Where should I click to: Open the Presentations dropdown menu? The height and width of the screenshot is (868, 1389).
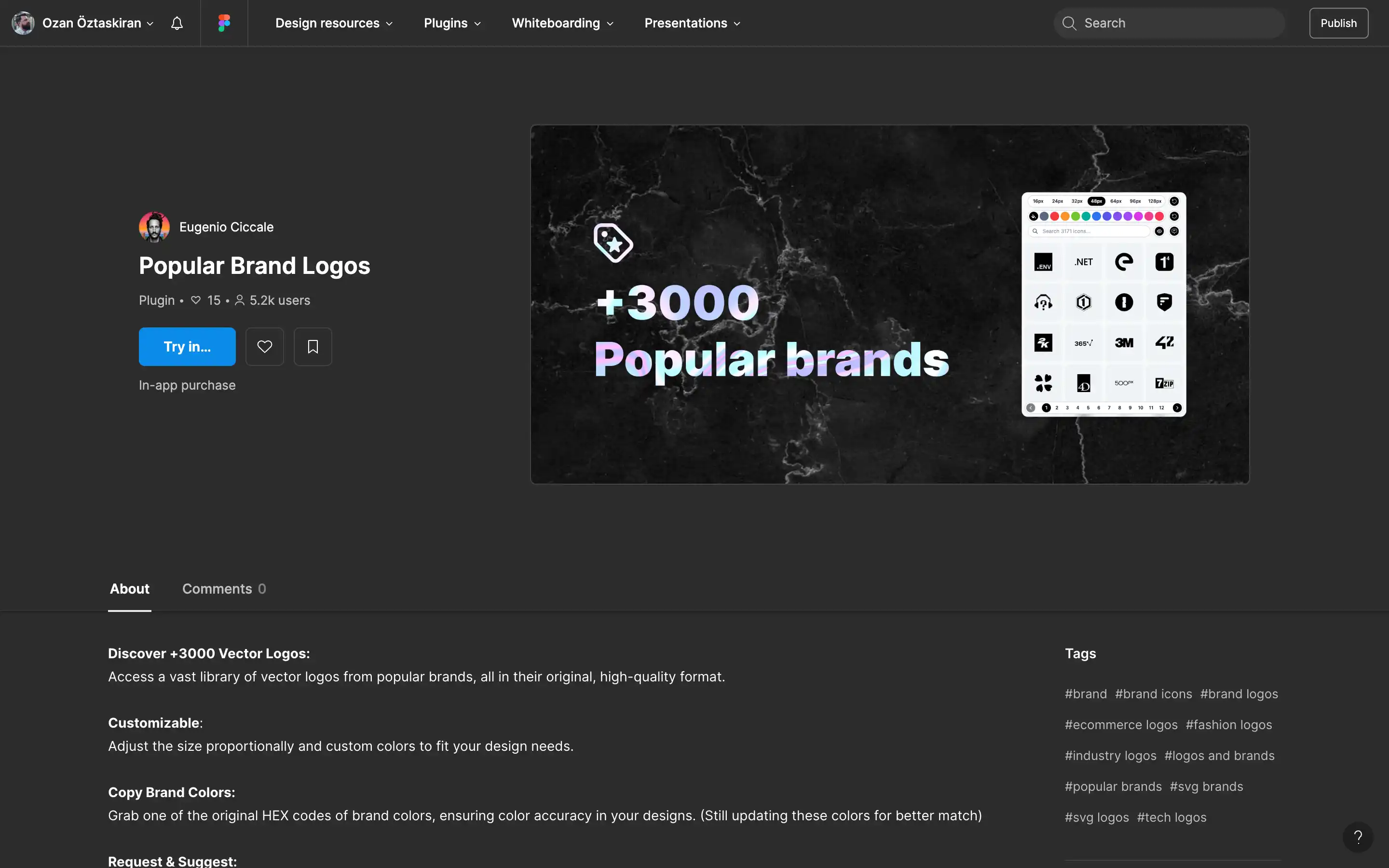(x=692, y=23)
